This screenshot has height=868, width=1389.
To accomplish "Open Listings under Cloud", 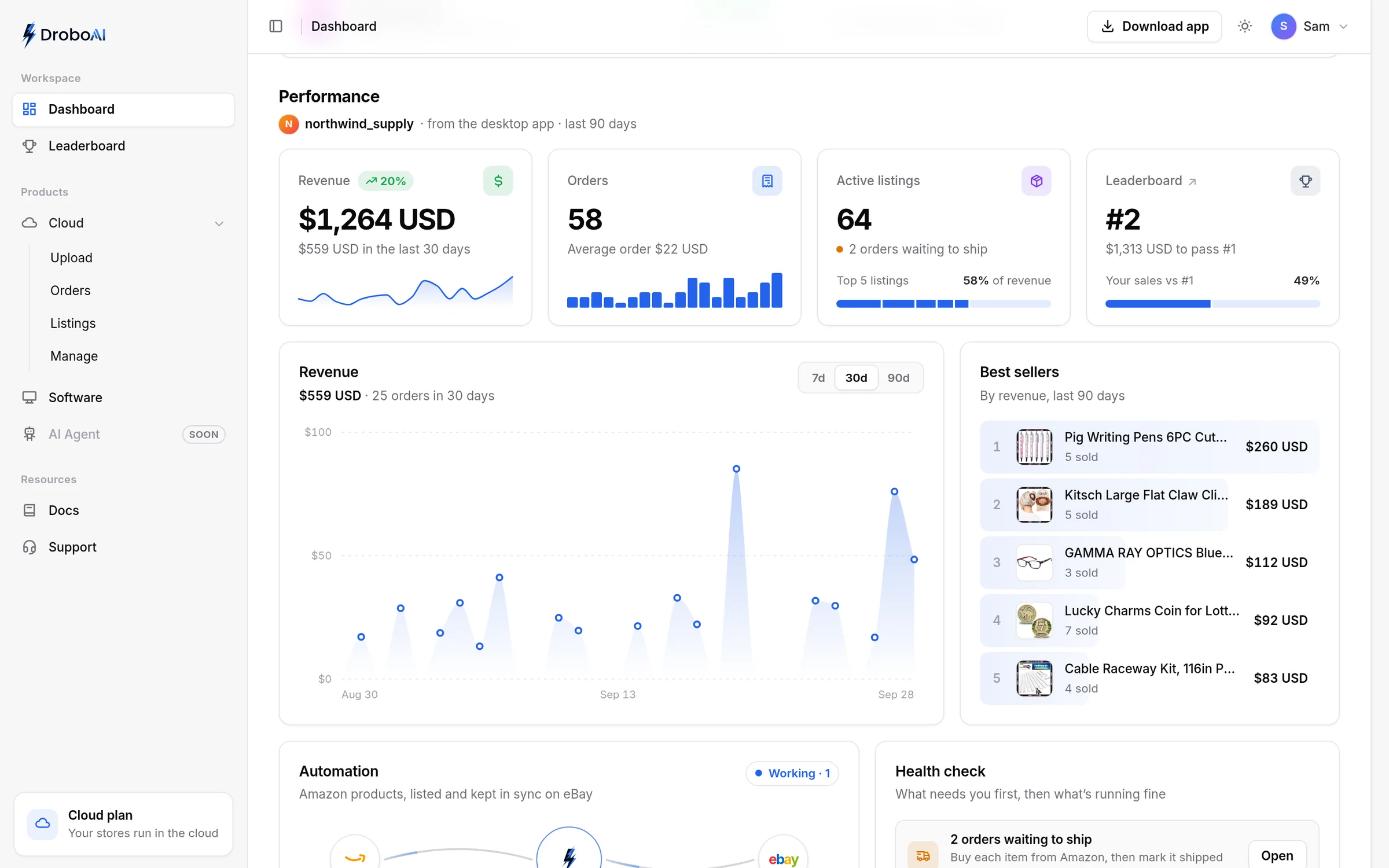I will click(73, 323).
